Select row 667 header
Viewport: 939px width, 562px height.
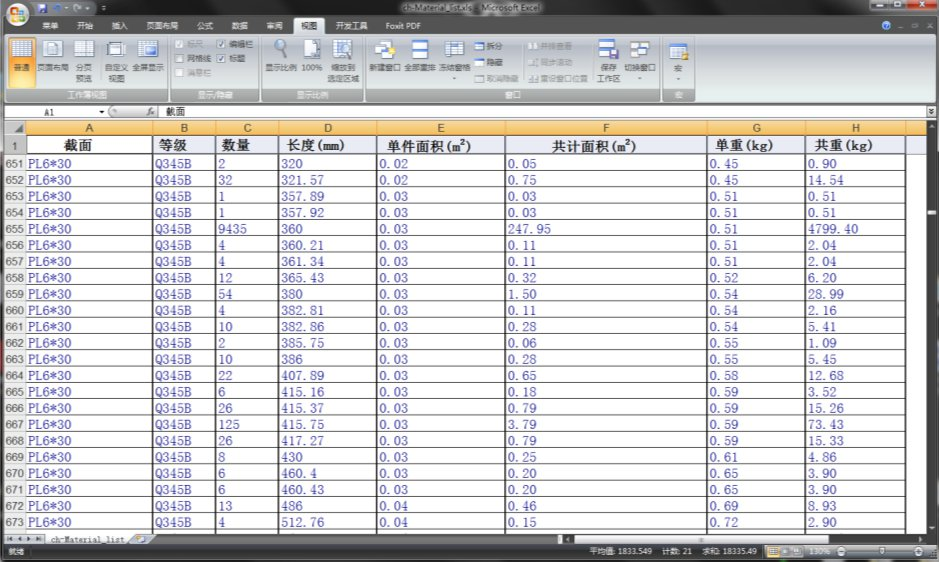click(14, 424)
